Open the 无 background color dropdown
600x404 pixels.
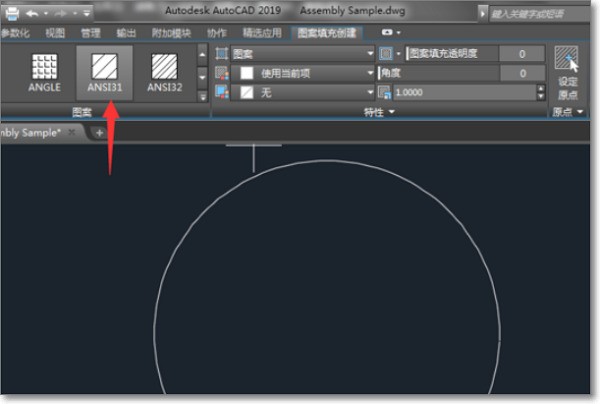[x=370, y=92]
